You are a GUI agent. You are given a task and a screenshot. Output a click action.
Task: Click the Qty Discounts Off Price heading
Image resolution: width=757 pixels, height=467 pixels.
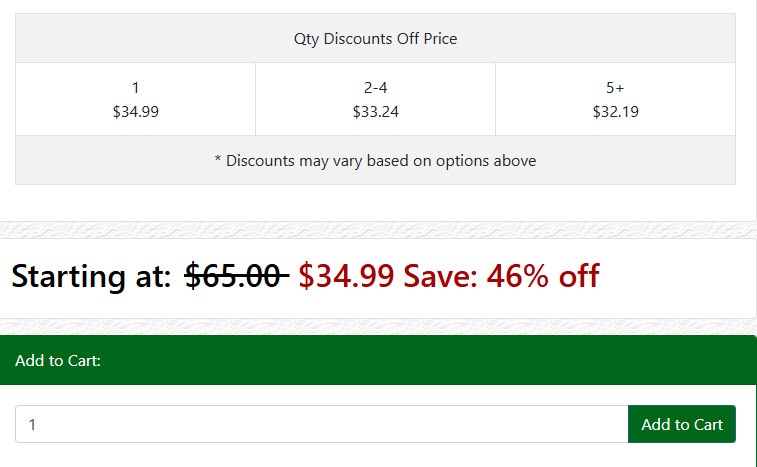point(375,39)
